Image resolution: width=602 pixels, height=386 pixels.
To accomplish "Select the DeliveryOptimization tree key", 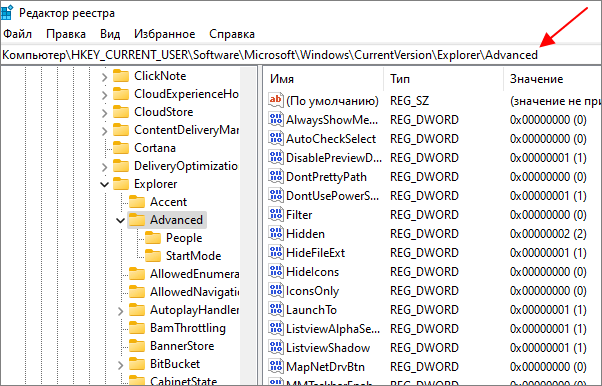I will pyautogui.click(x=186, y=166).
